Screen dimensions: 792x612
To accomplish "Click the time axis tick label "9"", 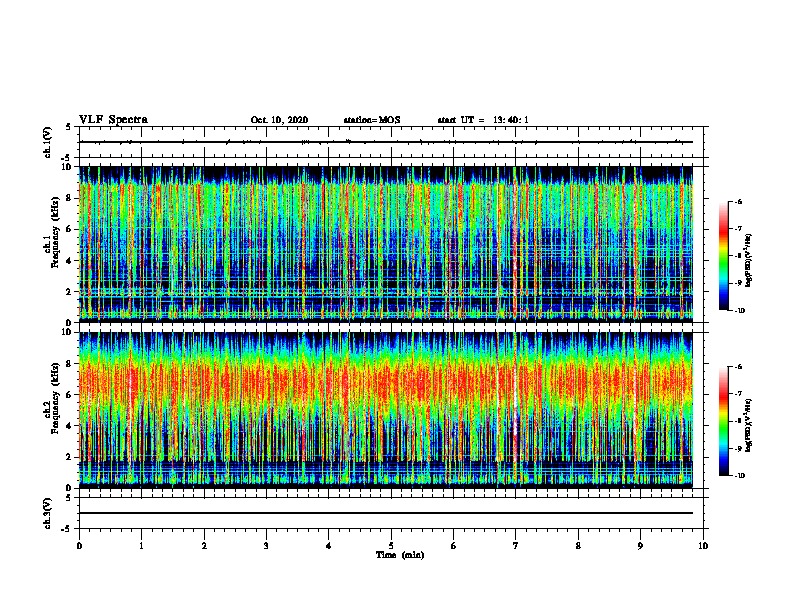I will (x=640, y=545).
